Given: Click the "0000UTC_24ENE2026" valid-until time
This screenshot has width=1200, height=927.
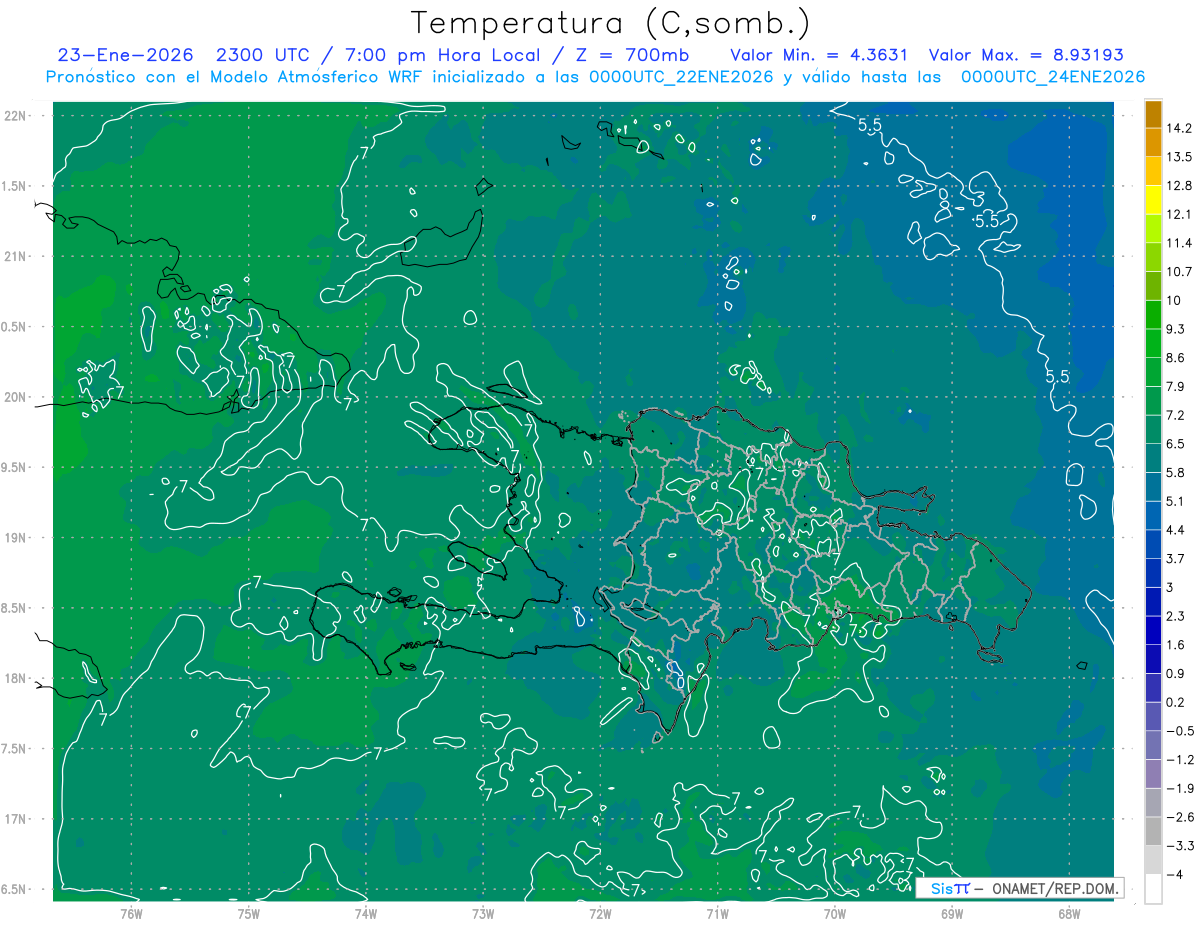Looking at the screenshot, I should [x=1052, y=77].
